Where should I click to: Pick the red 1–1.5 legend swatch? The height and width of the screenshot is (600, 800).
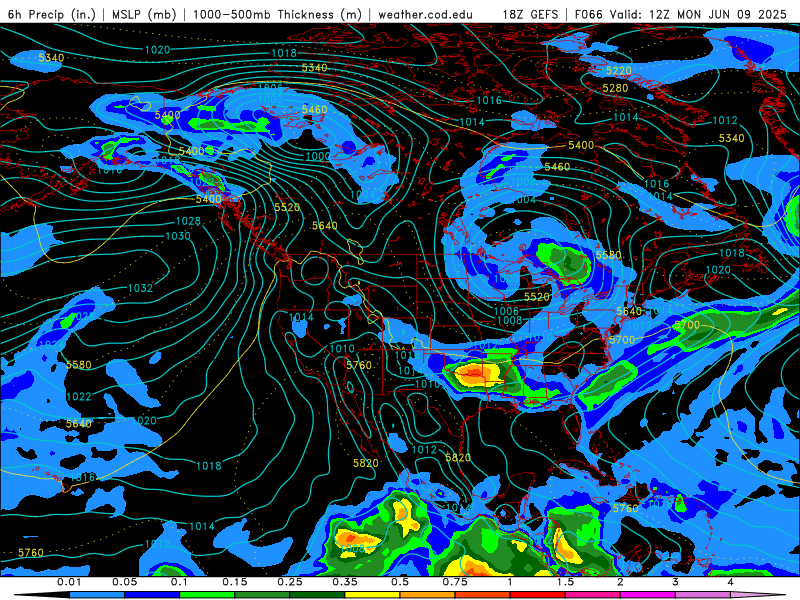point(538,595)
